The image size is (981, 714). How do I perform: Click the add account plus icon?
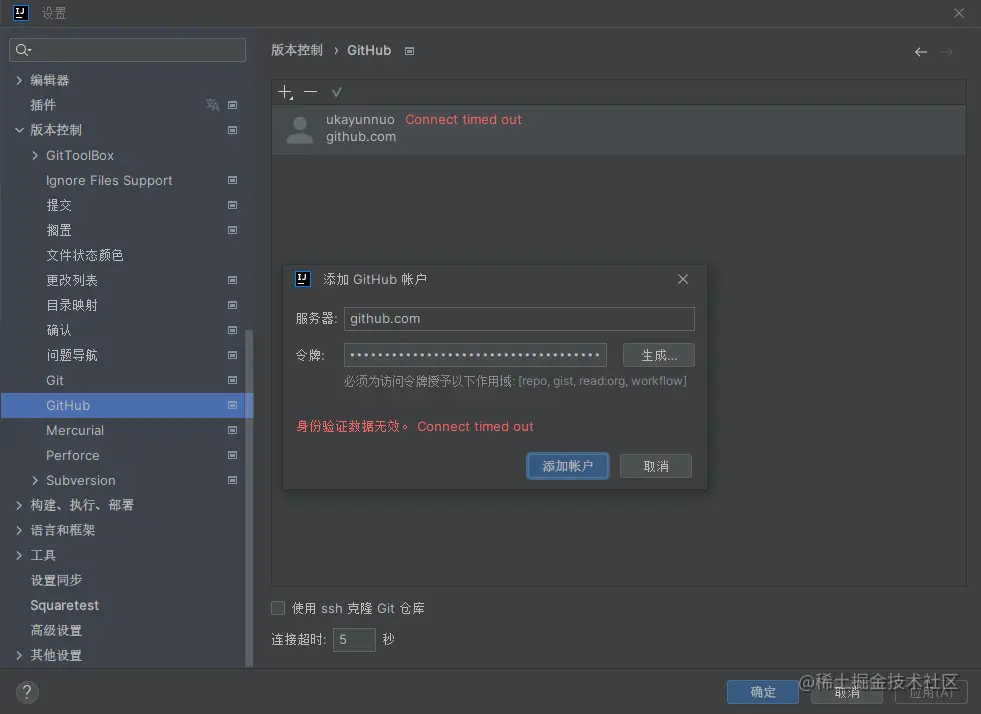285,92
